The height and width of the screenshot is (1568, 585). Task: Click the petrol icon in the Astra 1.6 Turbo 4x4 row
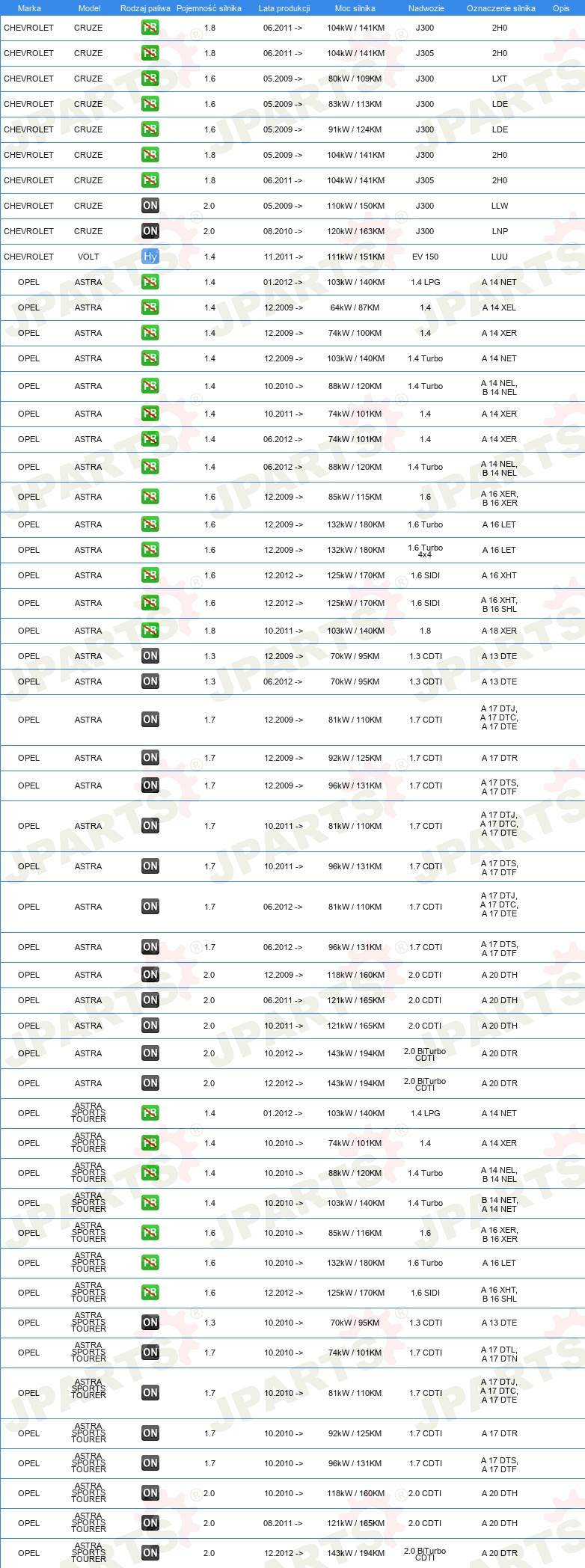coord(150,550)
